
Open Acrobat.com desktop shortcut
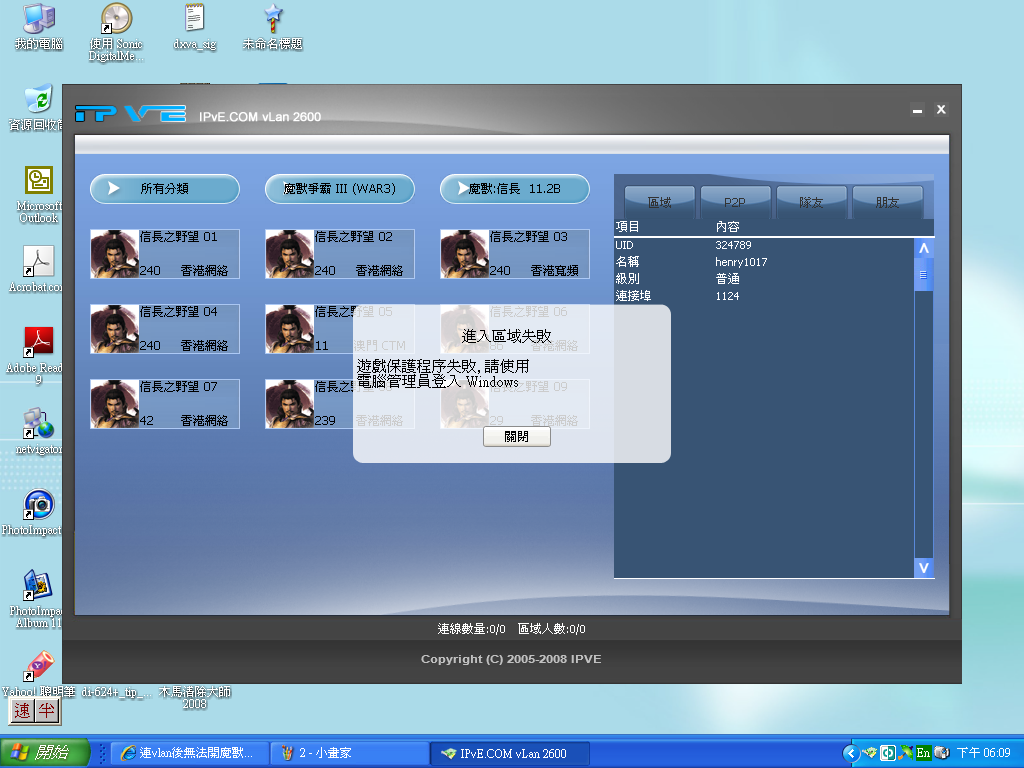37,269
